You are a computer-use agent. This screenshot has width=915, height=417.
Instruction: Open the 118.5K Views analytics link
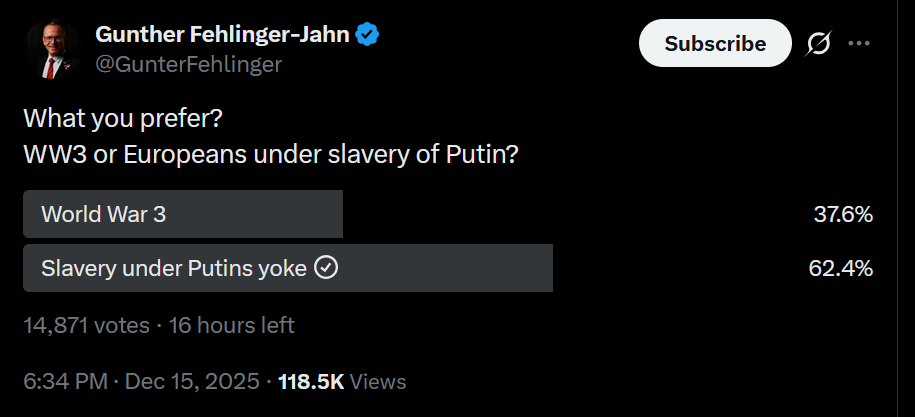coord(343,381)
